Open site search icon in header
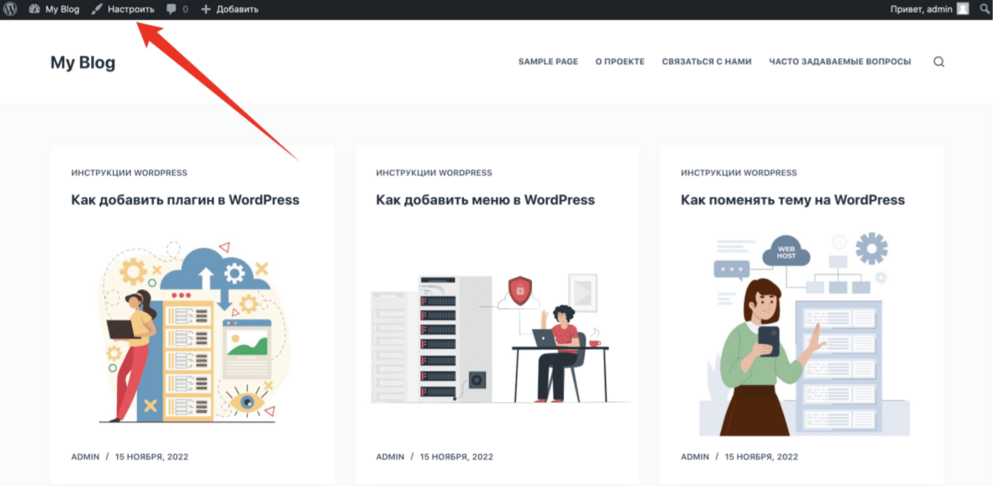 pos(939,62)
